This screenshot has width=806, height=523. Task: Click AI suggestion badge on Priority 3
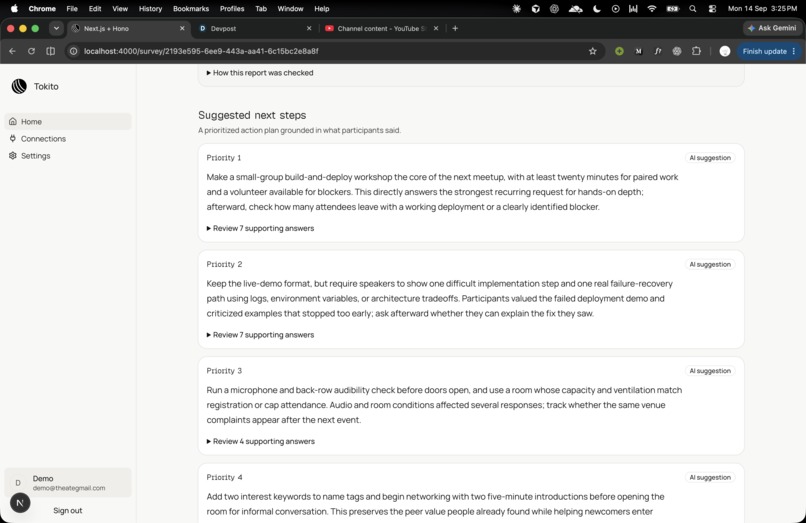pos(710,371)
